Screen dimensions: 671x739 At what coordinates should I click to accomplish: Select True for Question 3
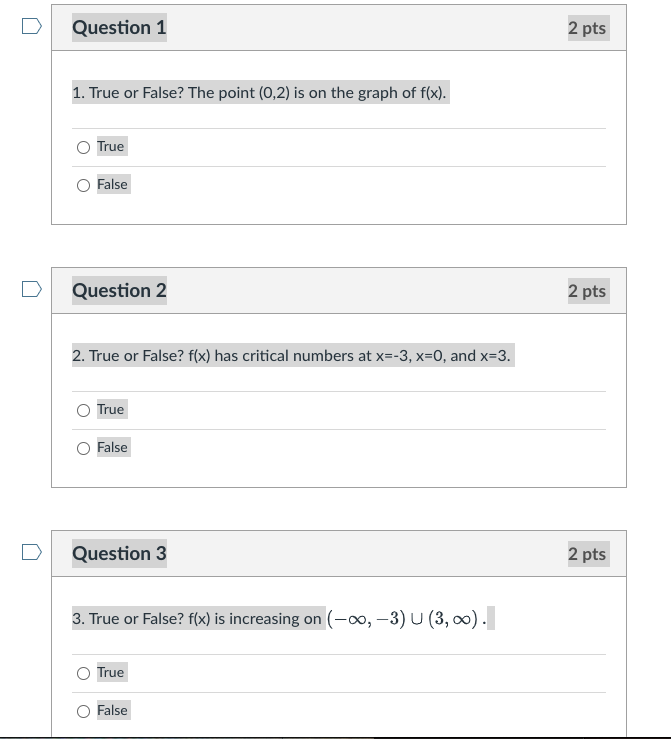[83, 673]
